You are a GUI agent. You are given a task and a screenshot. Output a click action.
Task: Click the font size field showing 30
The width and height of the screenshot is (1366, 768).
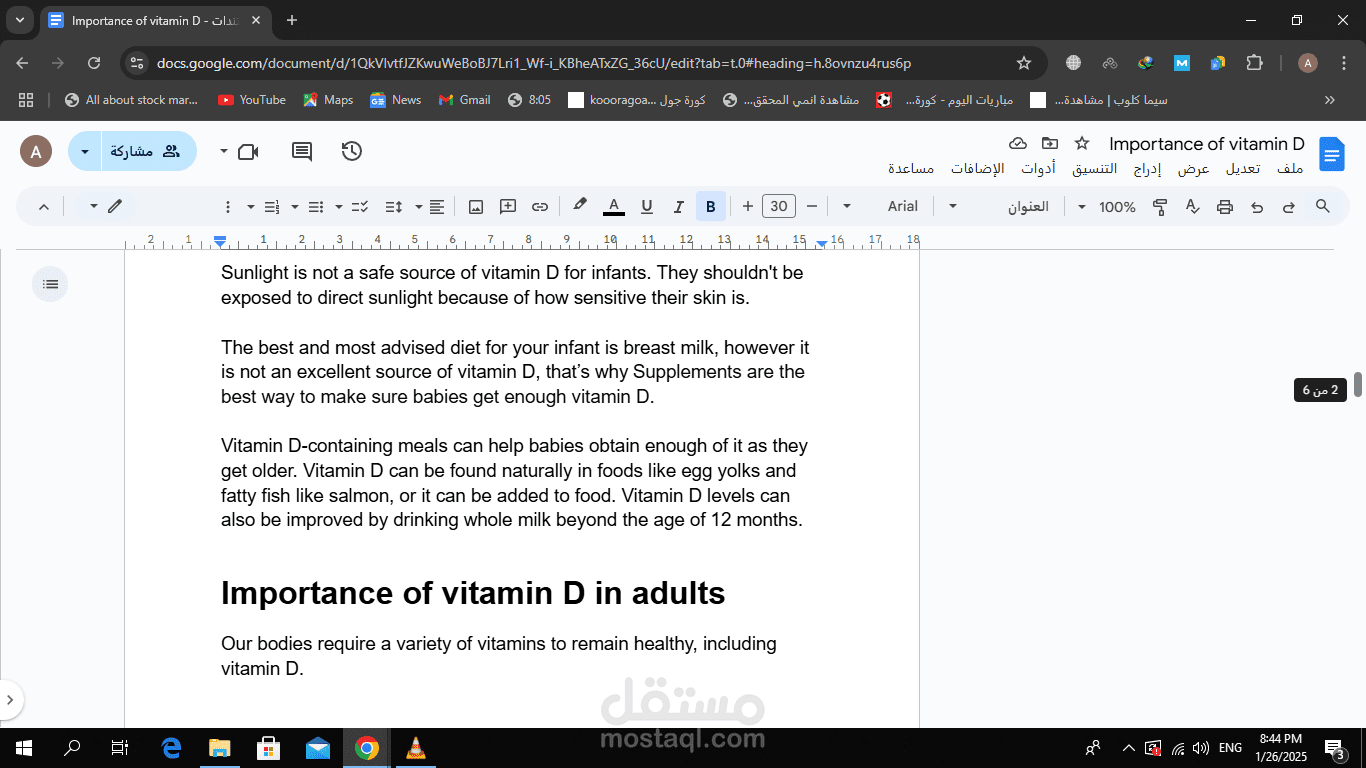[779, 207]
